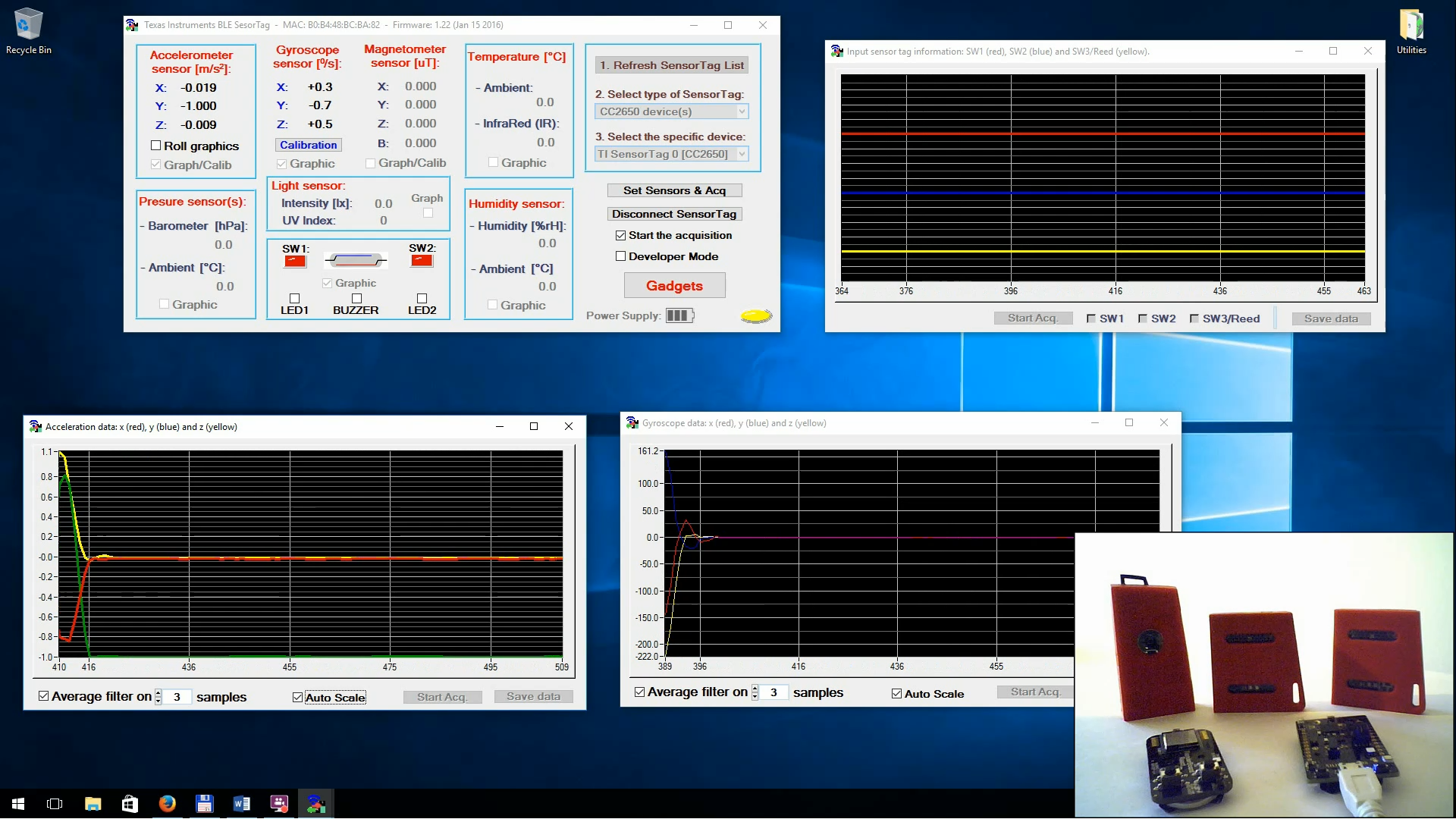The image size is (1456, 819).
Task: Disable Auto Scale in the Gyroscope data window
Action: (896, 693)
